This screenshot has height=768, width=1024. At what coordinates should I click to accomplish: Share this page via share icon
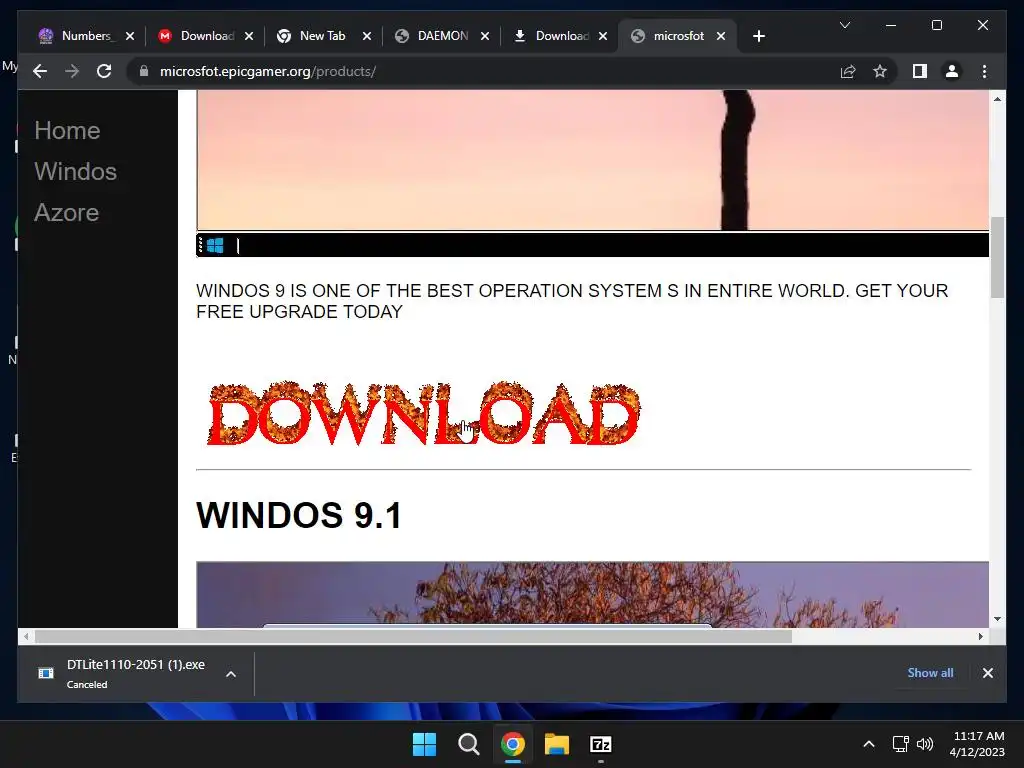click(x=848, y=71)
